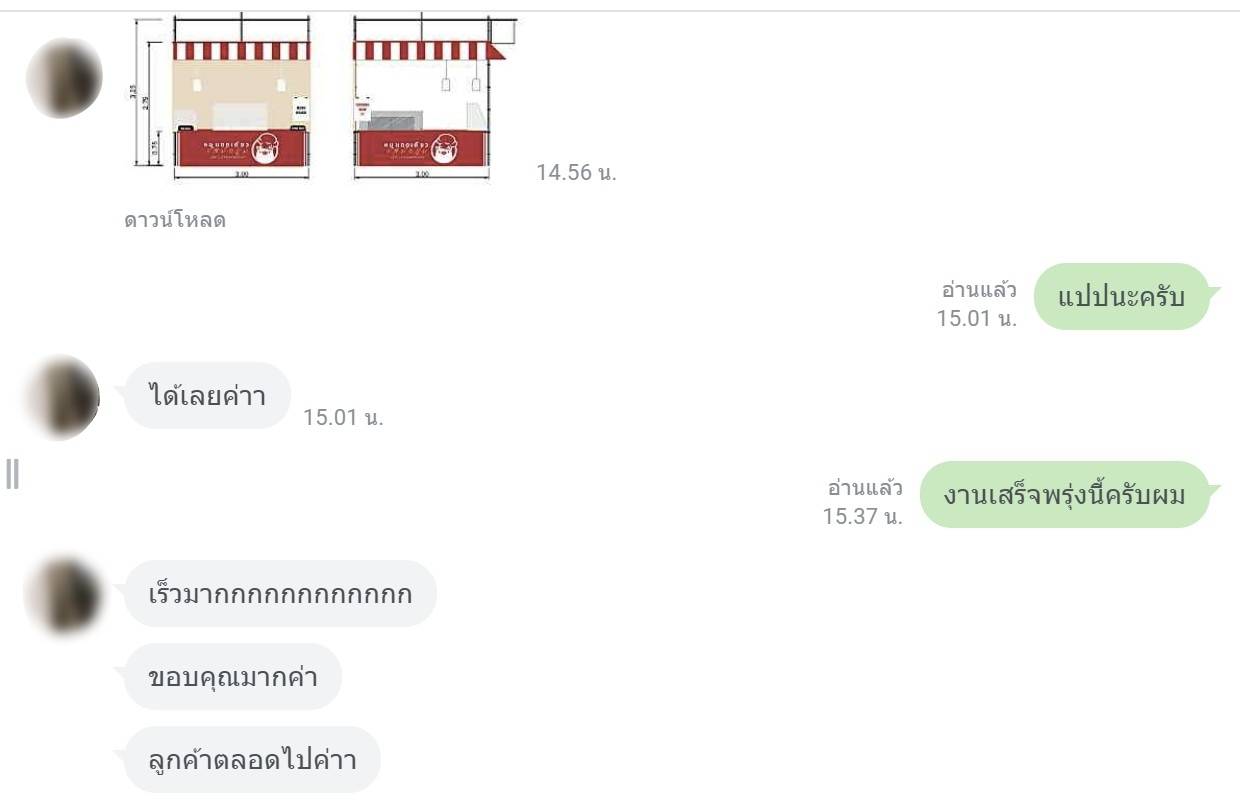Click the green 'งานเสร็จพรุ่งนี้ครับผม' bubble
Viewport: 1240px width, 812px height.
(x=1064, y=494)
